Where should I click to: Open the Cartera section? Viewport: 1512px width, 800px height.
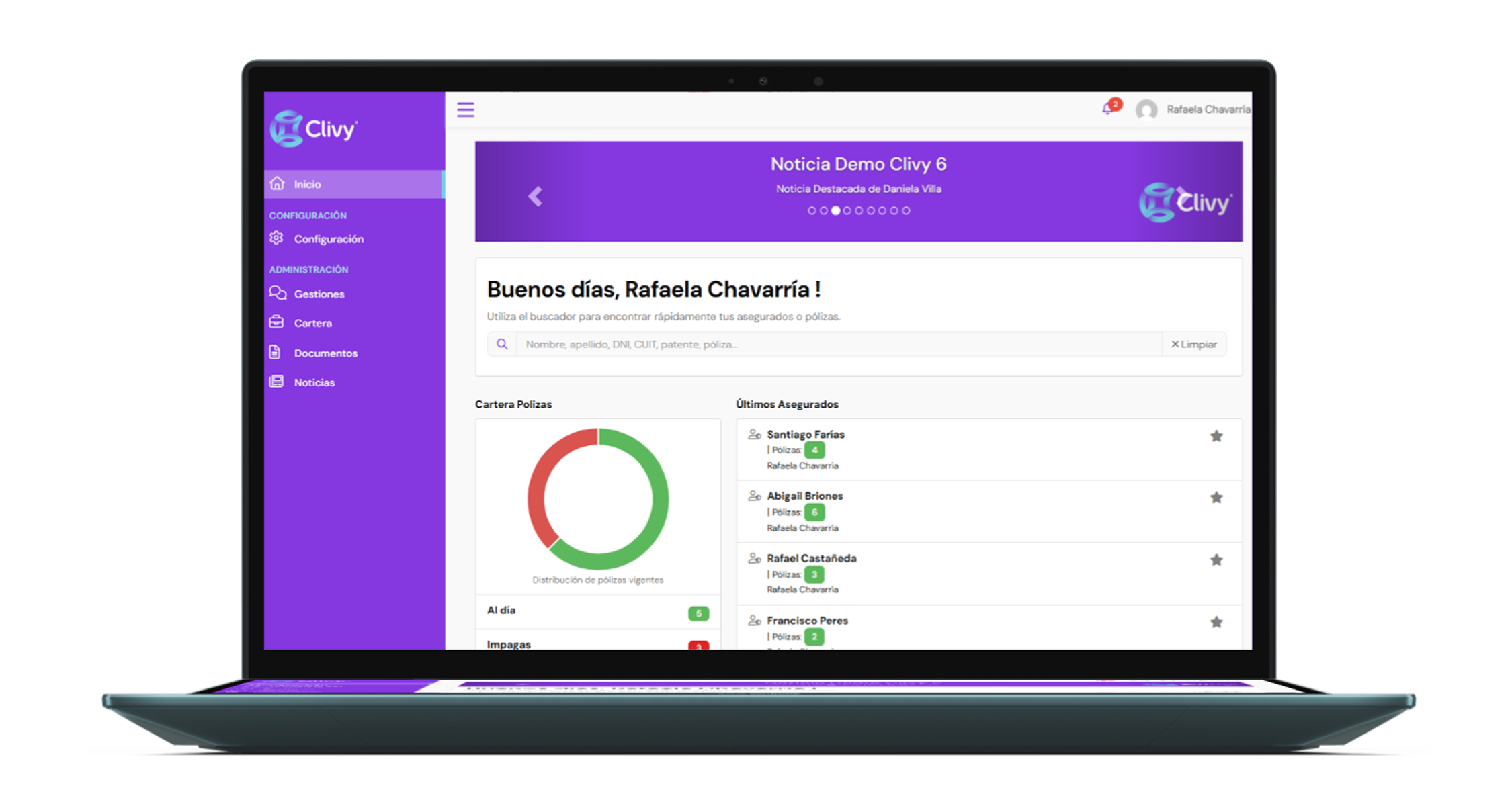312,323
